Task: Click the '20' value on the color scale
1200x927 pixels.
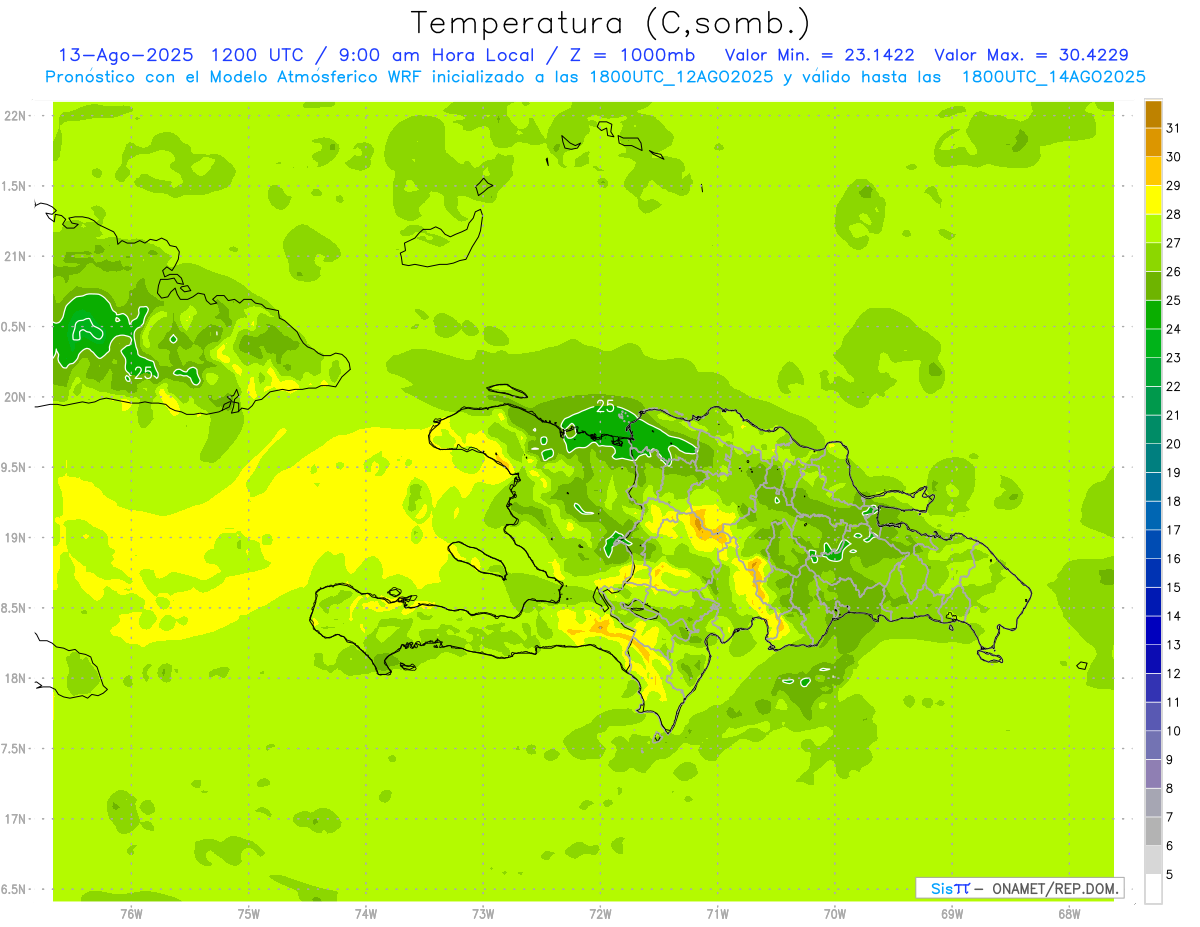Action: (1174, 444)
